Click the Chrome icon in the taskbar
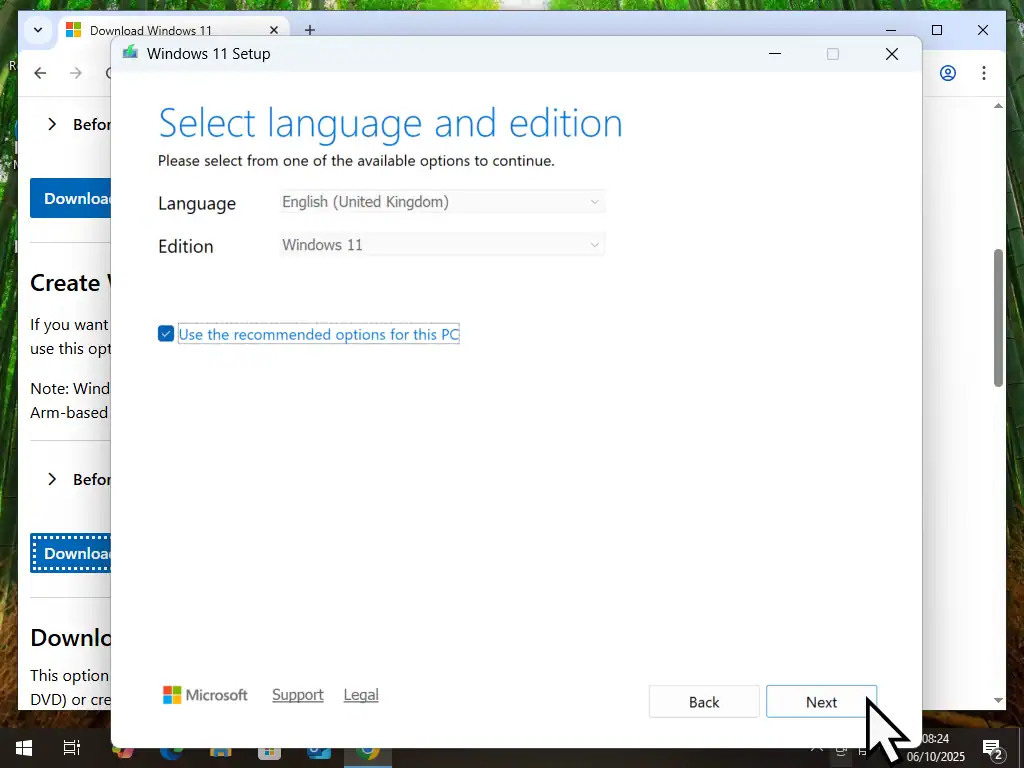 (x=368, y=750)
